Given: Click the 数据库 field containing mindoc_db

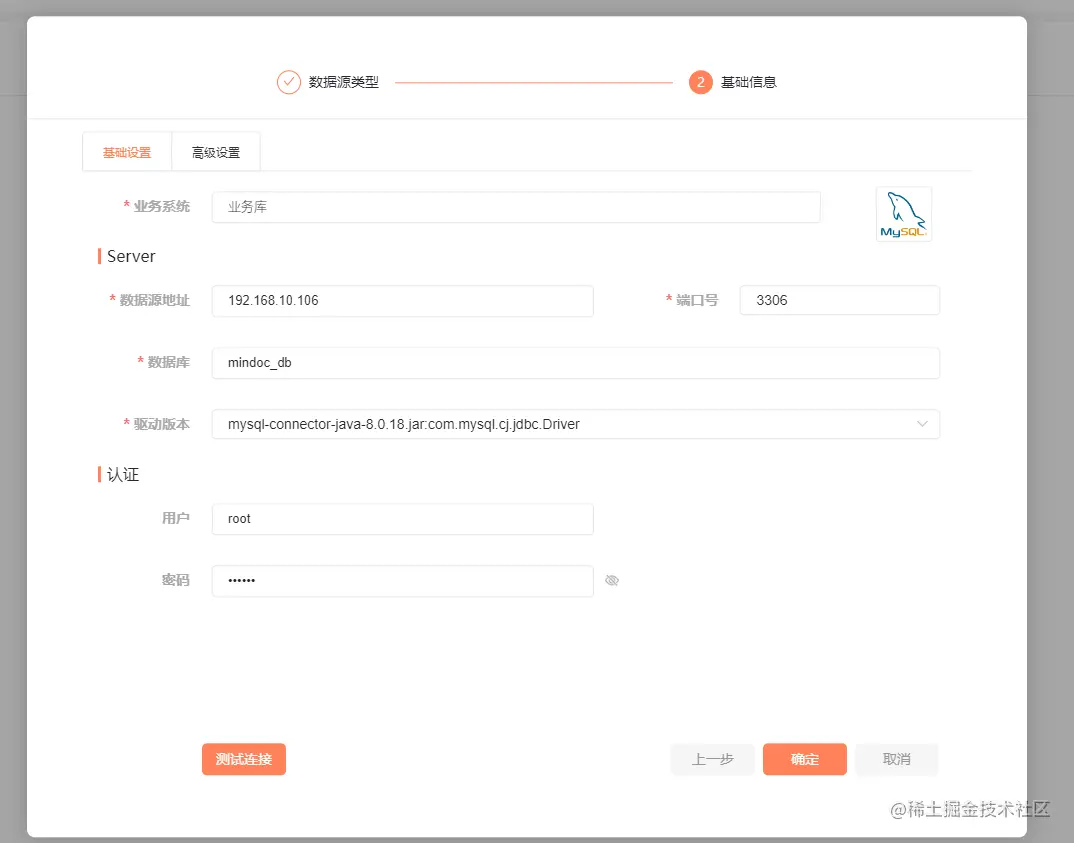Looking at the screenshot, I should point(575,363).
